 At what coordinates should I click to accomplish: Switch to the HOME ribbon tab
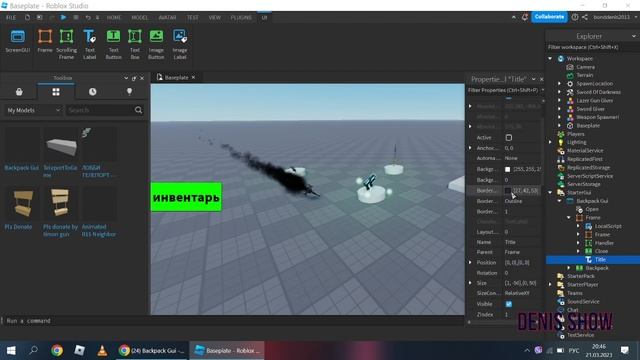114,18
